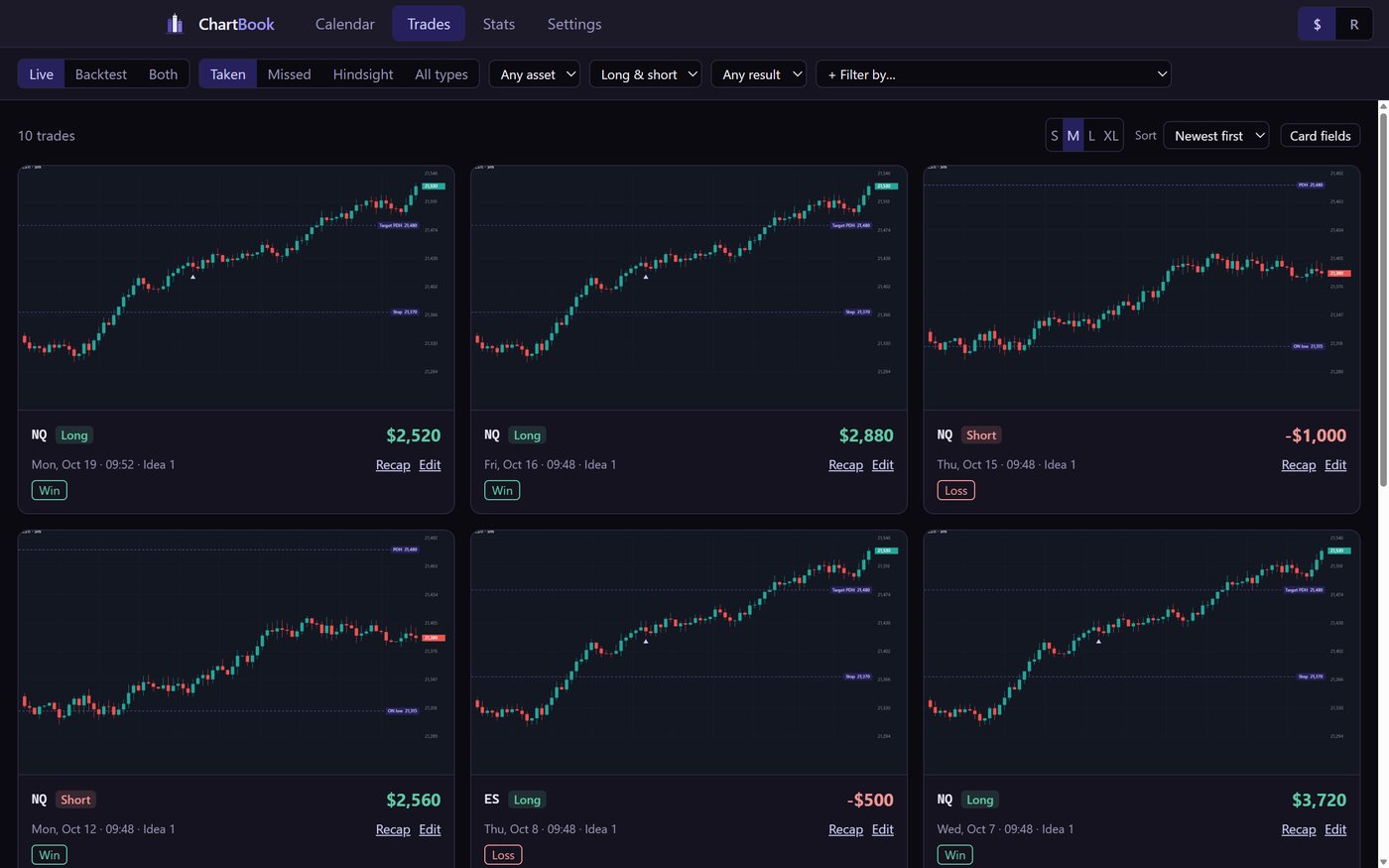Click the Long badge on the ES trade

tap(527, 801)
